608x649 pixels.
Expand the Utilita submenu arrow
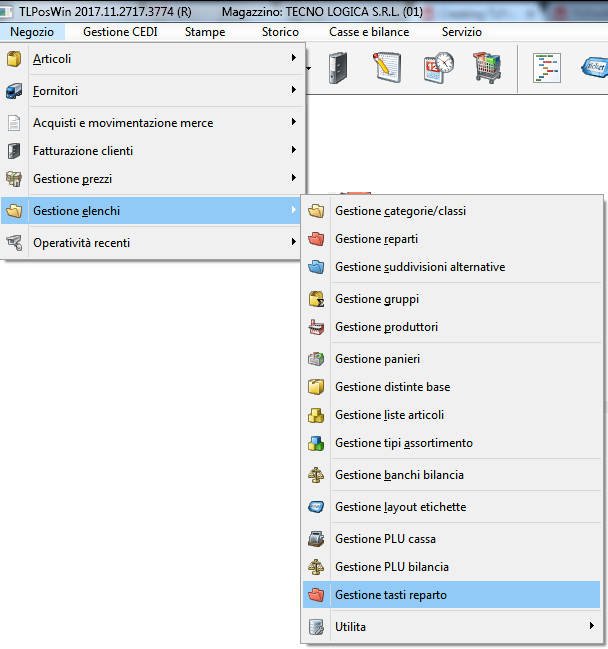593,627
